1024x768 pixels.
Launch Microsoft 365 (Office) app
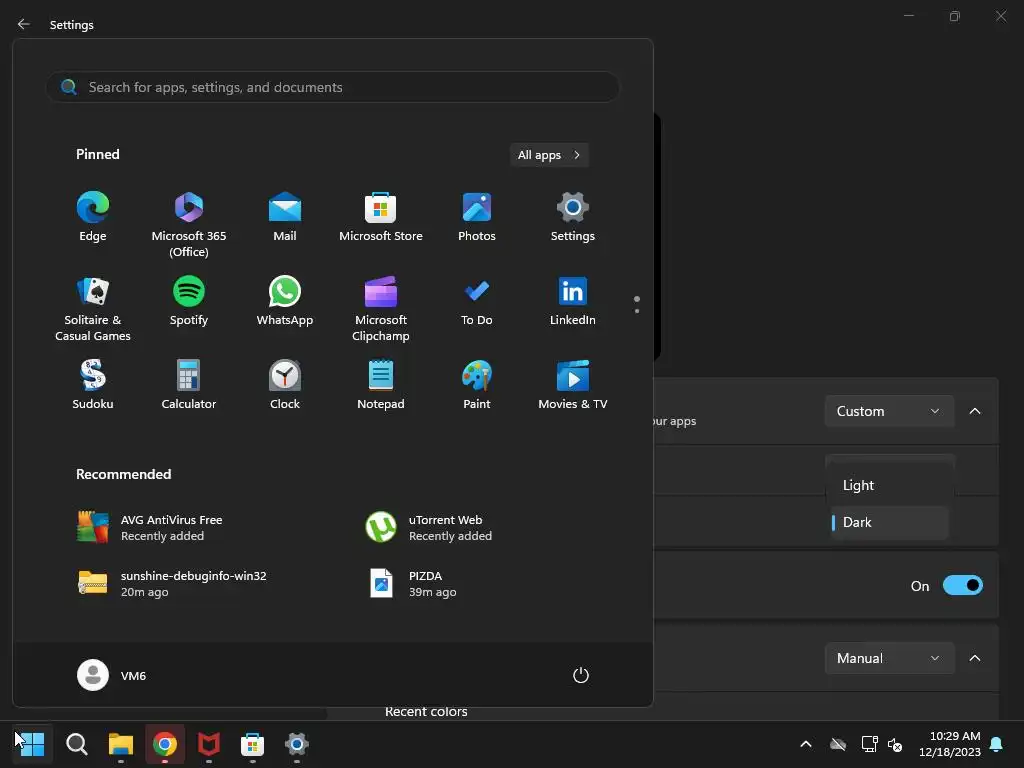click(x=189, y=224)
